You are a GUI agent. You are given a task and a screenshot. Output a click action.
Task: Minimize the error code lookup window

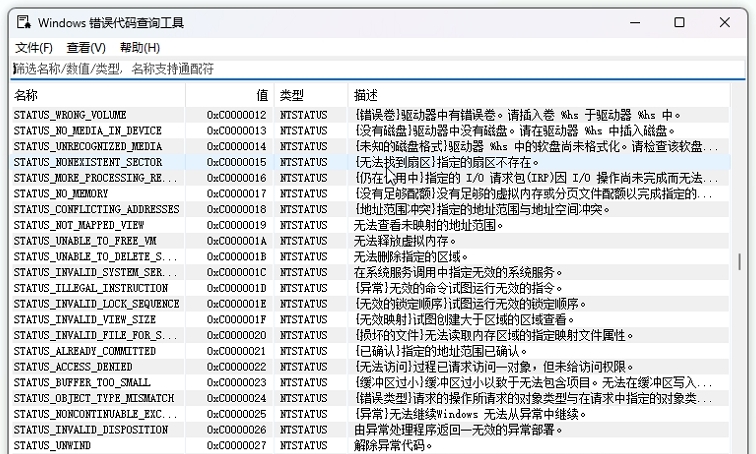tap(635, 22)
